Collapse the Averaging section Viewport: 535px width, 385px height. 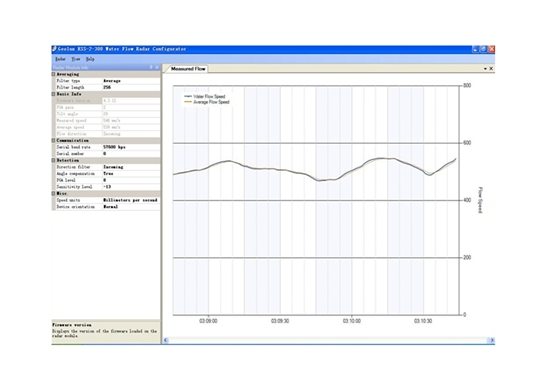[54, 74]
